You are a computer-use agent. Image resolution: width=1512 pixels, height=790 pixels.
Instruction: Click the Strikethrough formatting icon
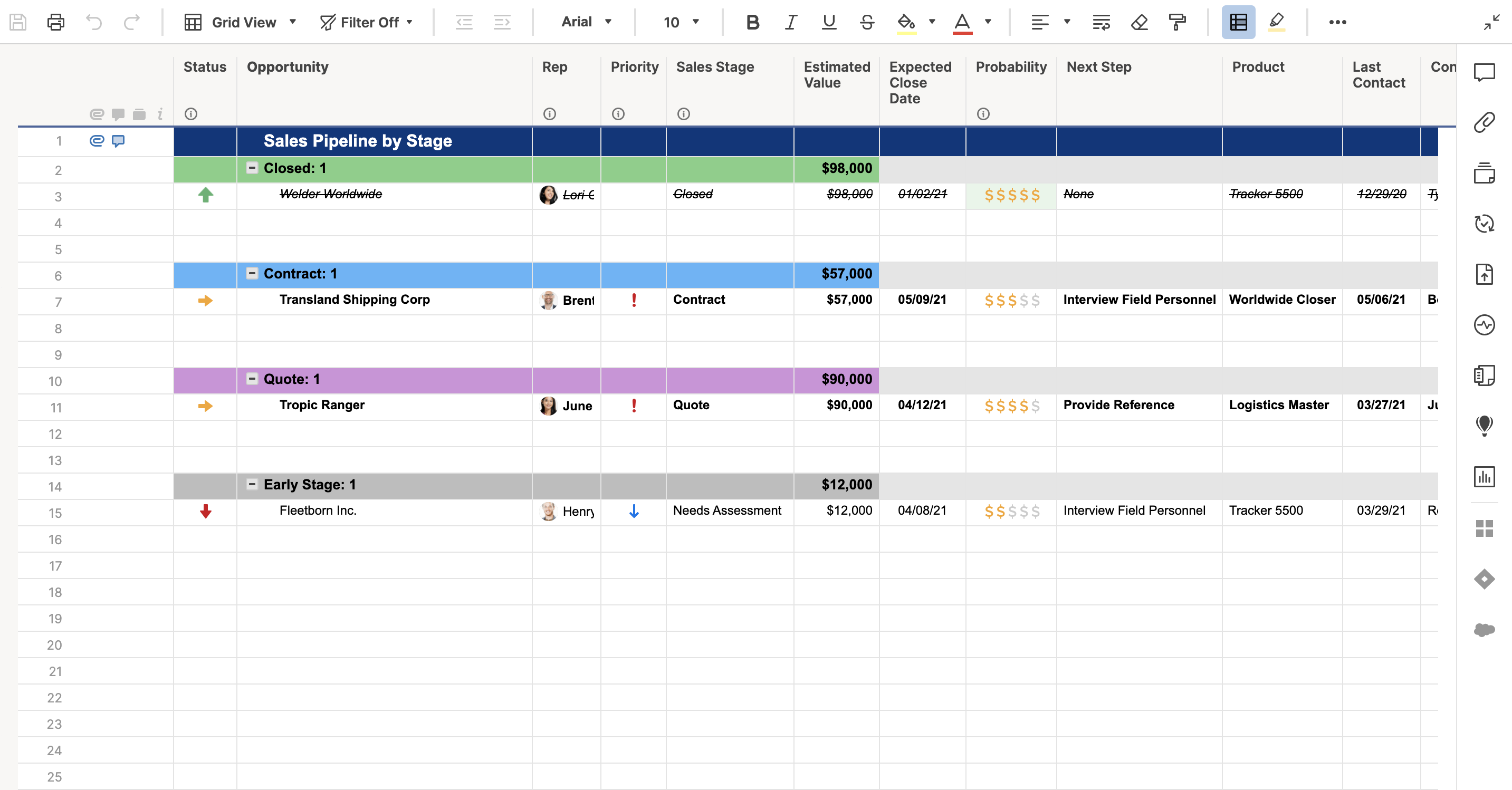point(866,22)
